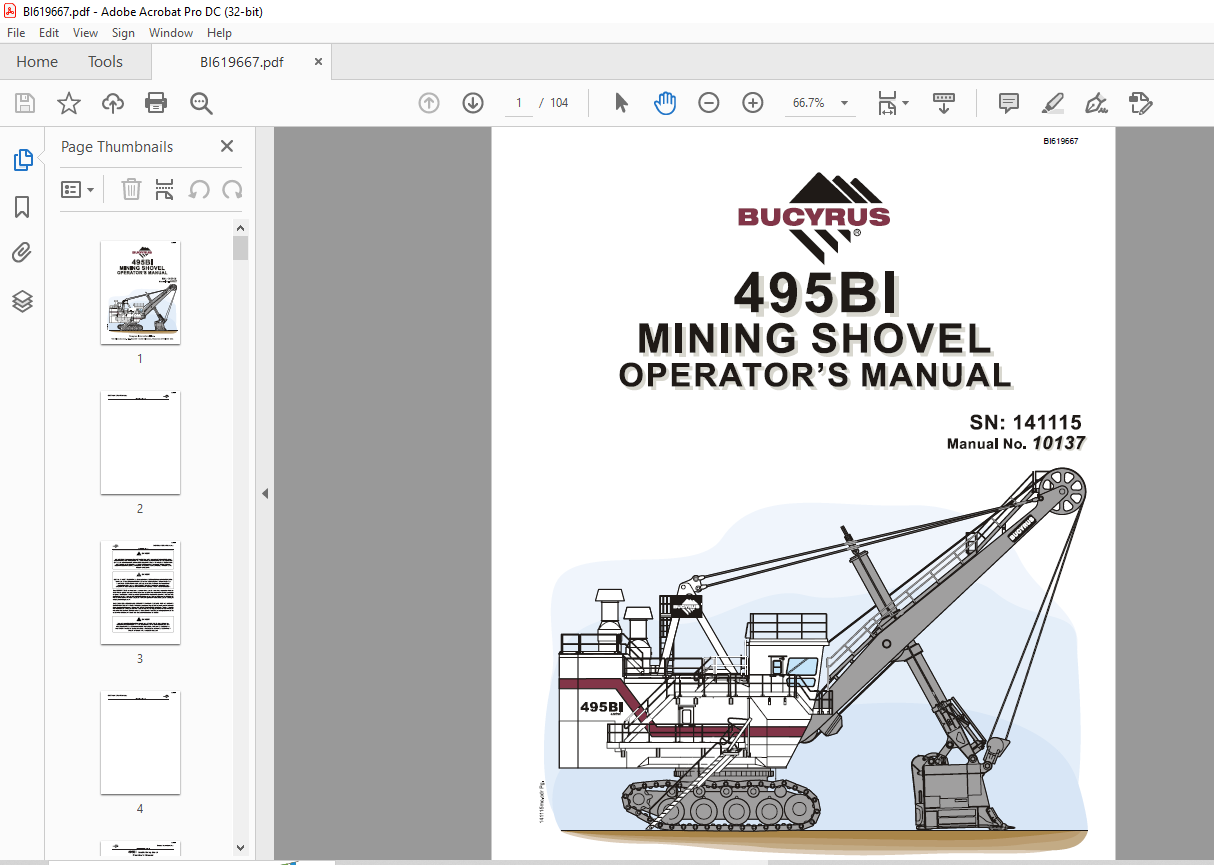This screenshot has height=865, width=1214.
Task: Click the 66.7% zoom value field
Action: tap(808, 103)
